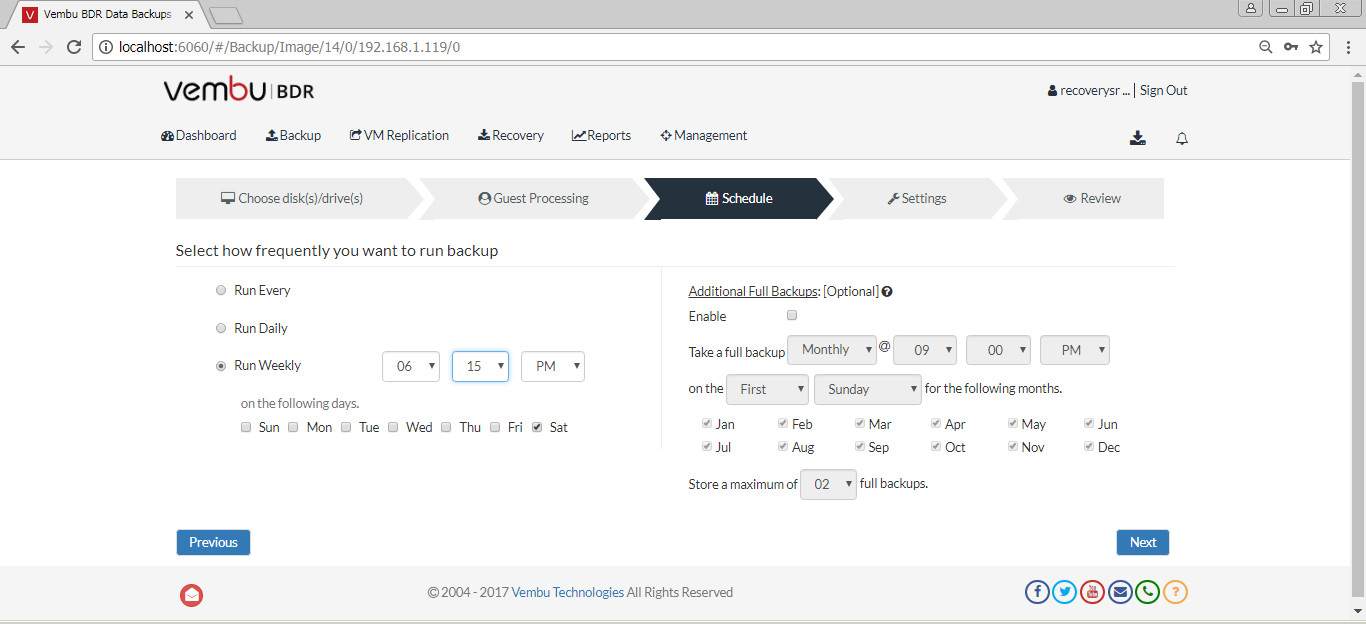Select the Run Weekly radio button
The image size is (1366, 624).
pos(221,366)
